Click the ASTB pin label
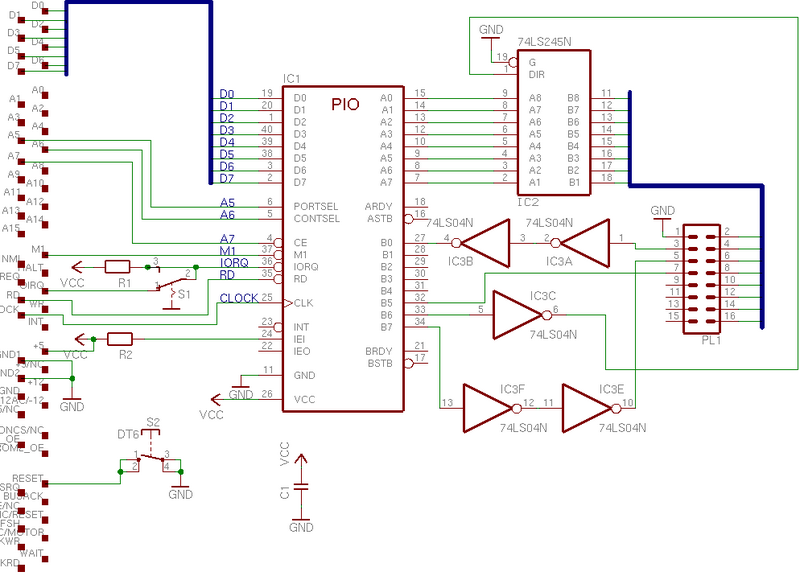 380,218
